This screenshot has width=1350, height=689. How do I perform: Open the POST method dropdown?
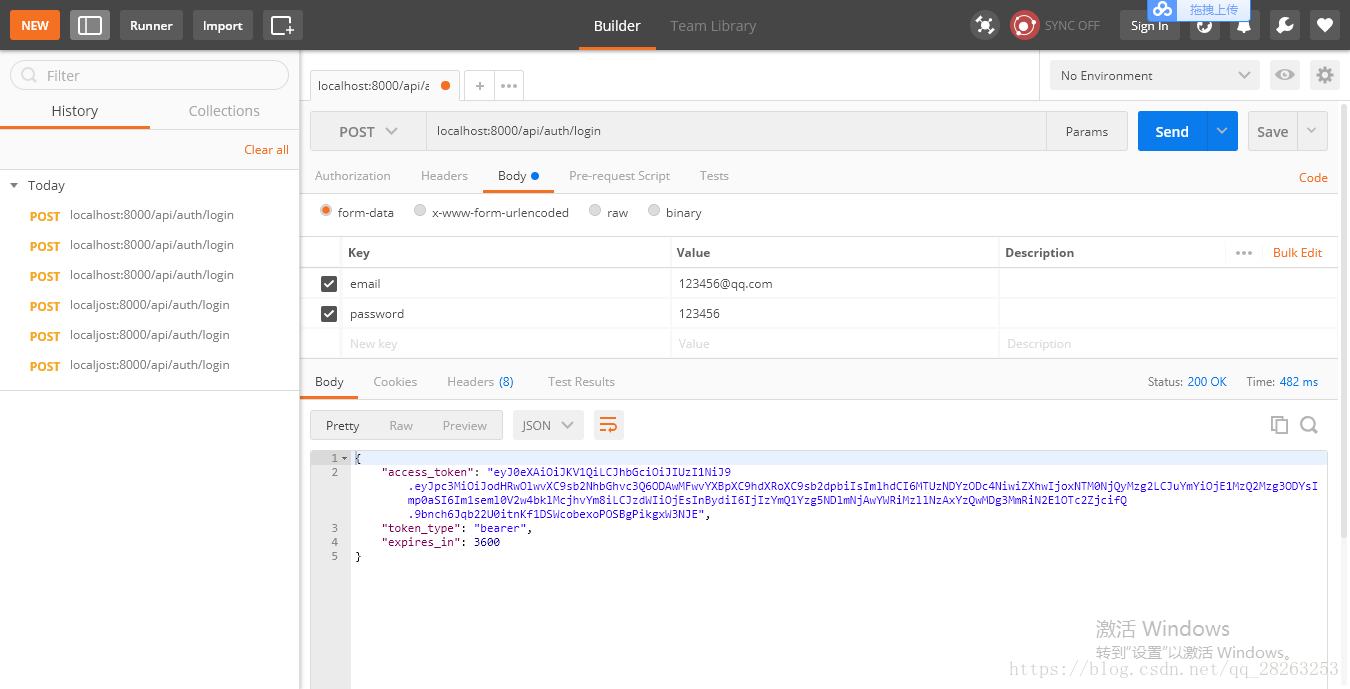(x=368, y=131)
